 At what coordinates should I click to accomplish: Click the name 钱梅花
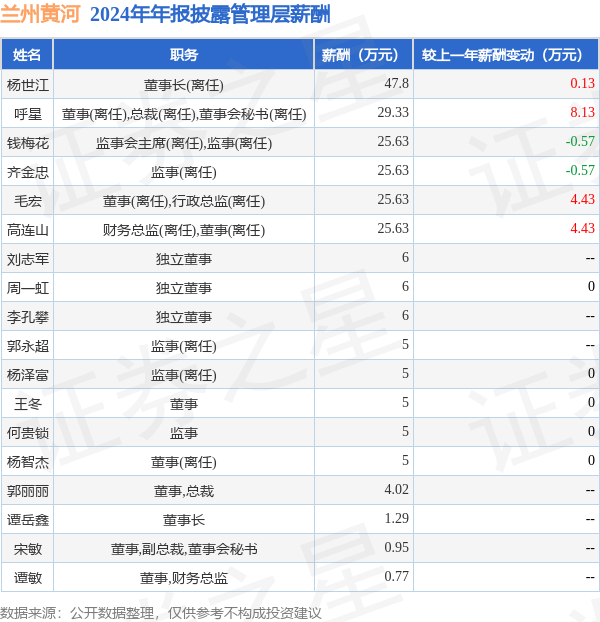click(28, 143)
